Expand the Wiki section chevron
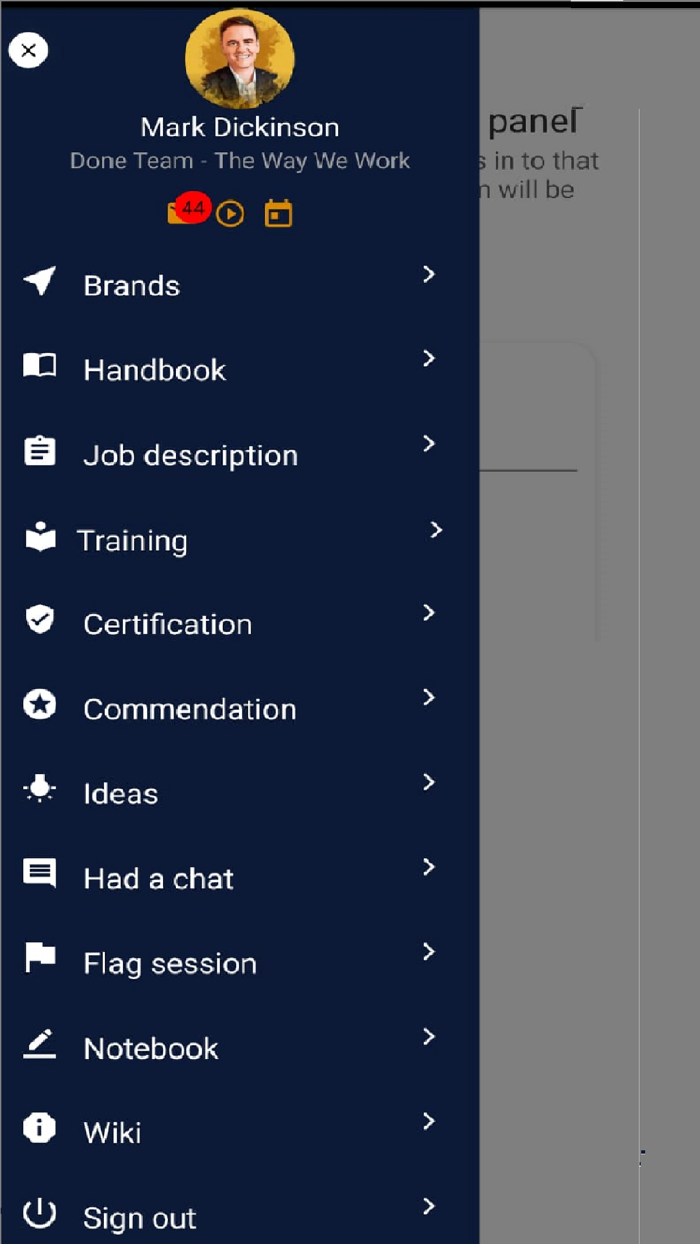This screenshot has width=700, height=1244. click(429, 1121)
